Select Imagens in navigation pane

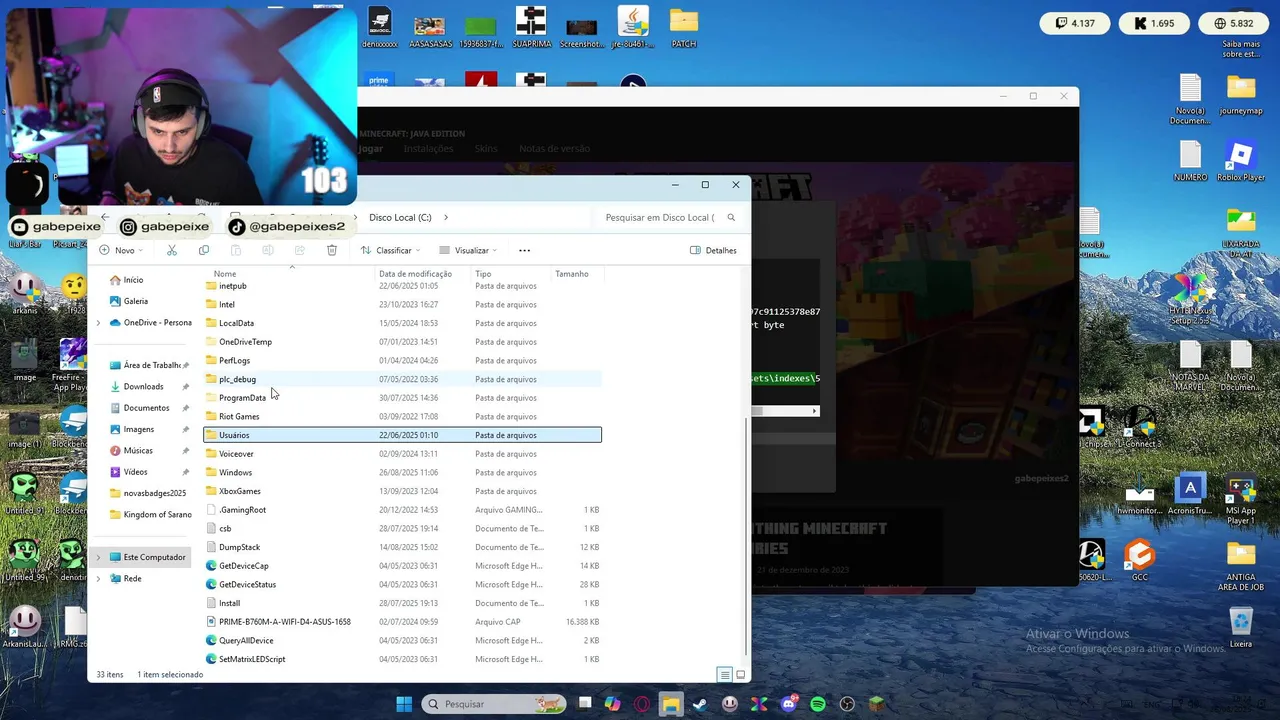139,429
